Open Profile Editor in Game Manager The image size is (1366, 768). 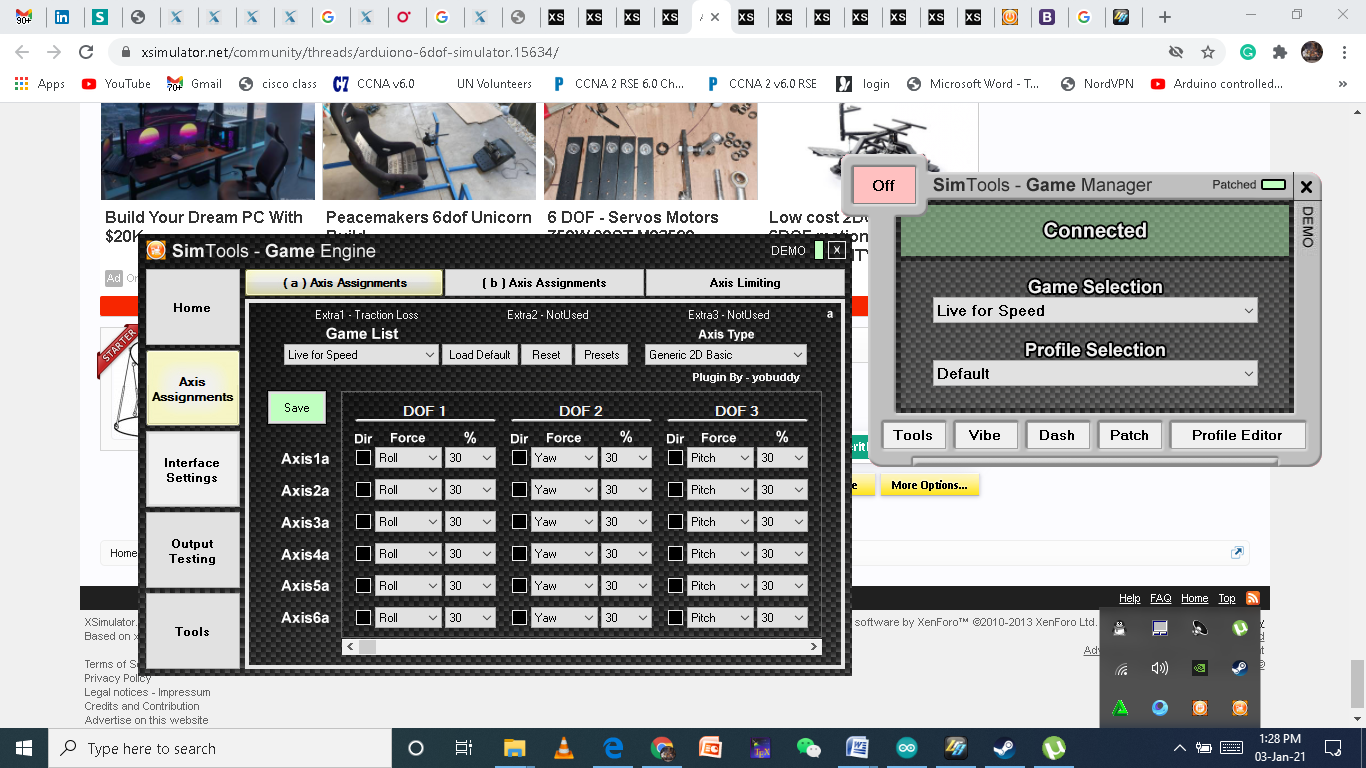click(1236, 435)
